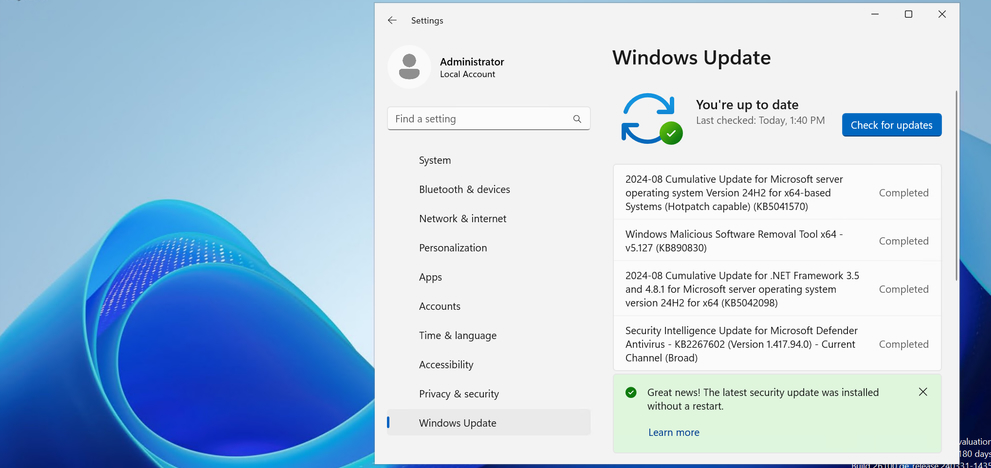Click the Administrator account name

[x=471, y=62]
